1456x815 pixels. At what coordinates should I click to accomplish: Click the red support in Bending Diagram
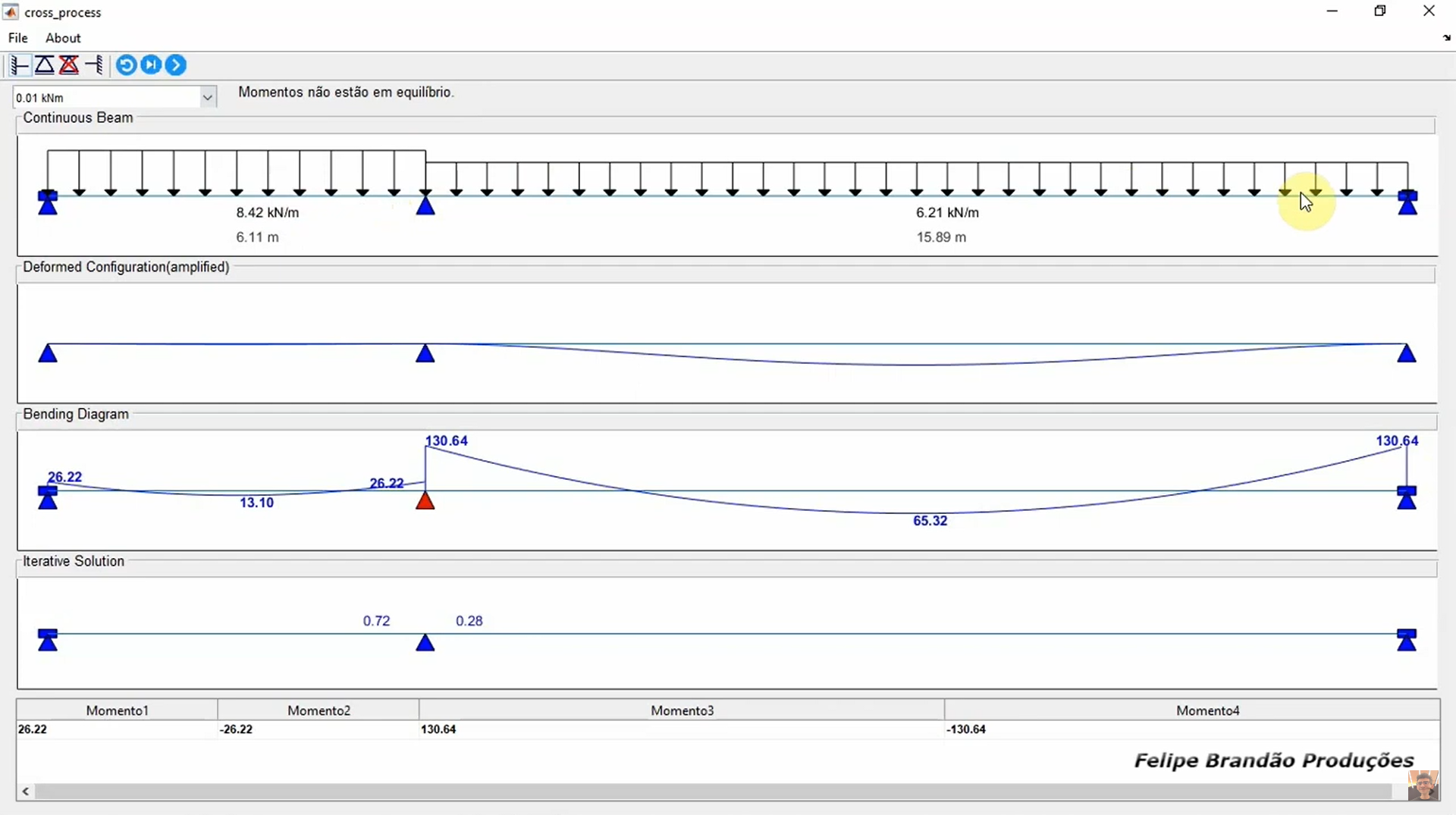point(425,500)
